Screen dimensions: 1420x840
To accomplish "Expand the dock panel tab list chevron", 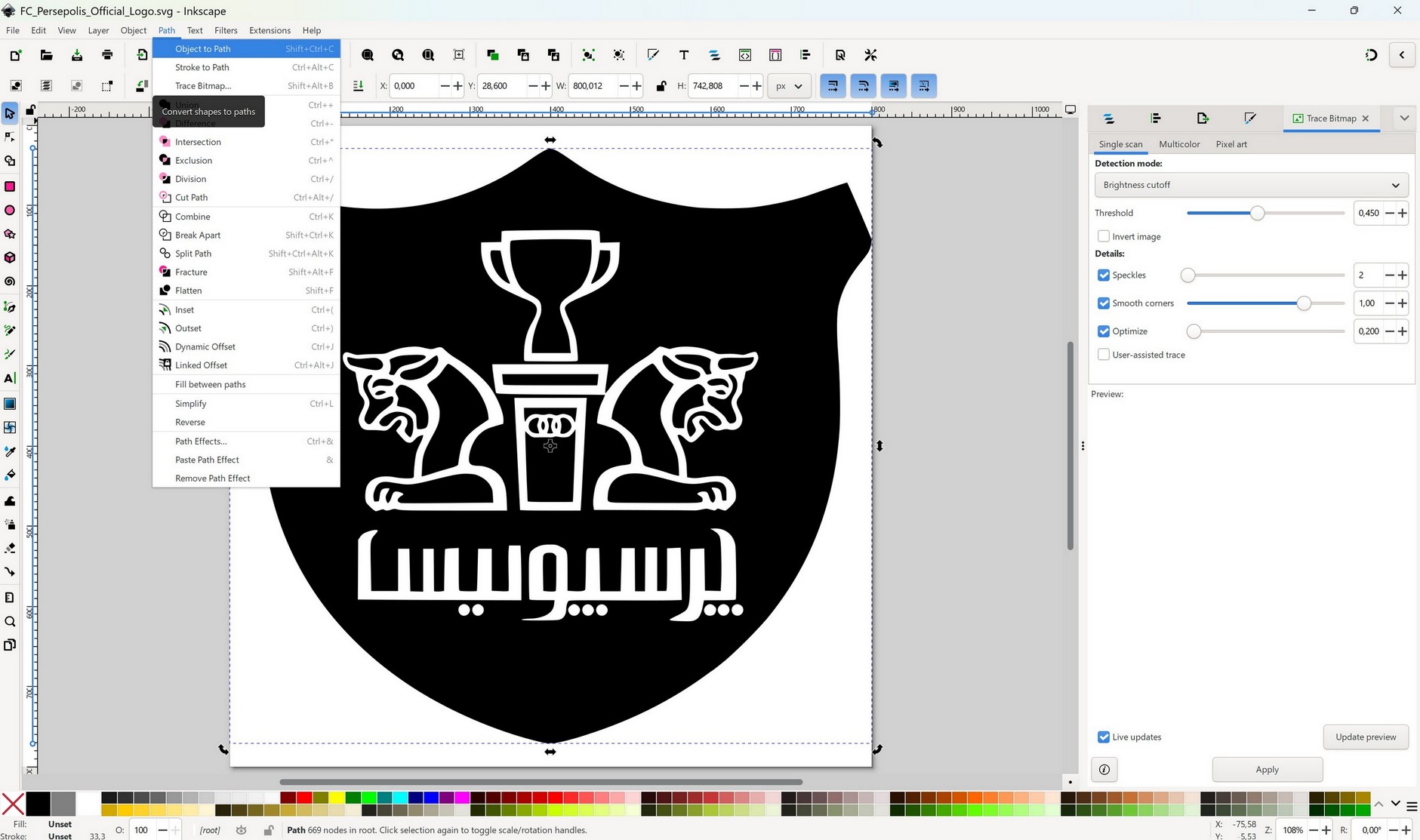I will point(1404,118).
